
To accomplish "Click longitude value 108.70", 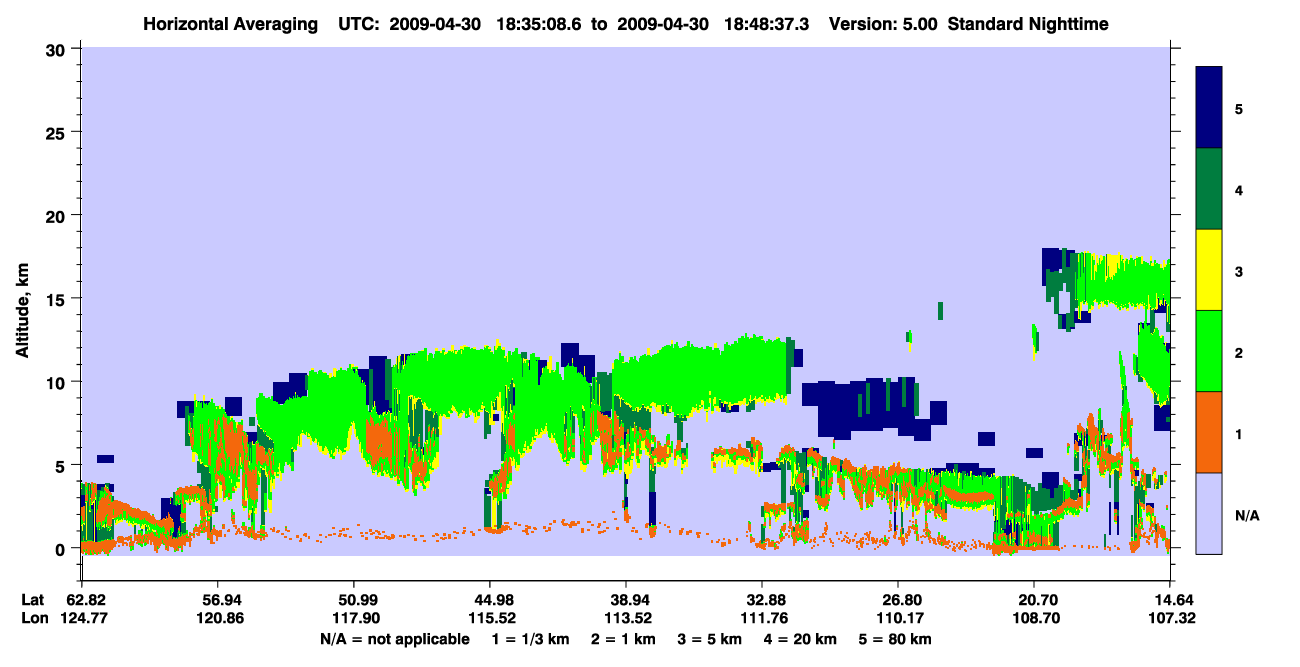I will click(x=1034, y=619).
